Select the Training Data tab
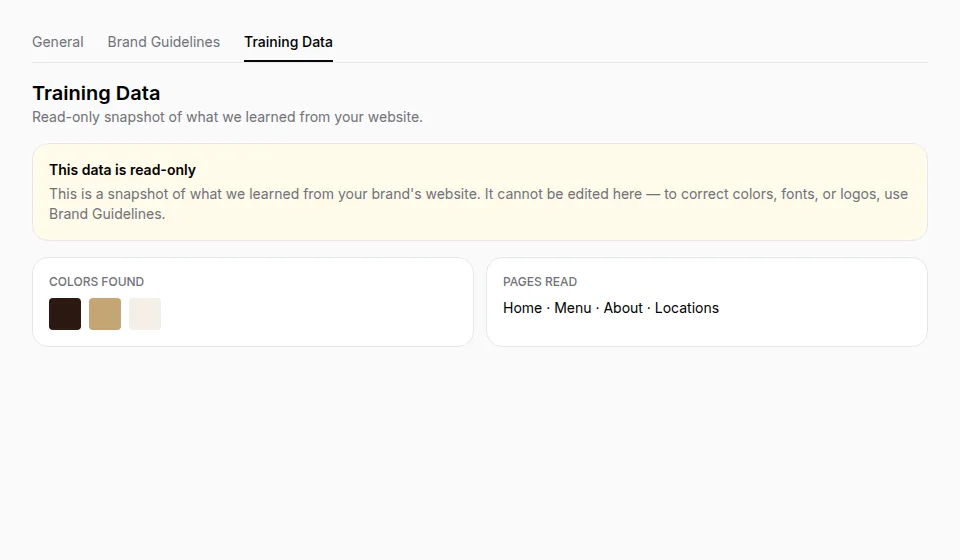 click(288, 42)
